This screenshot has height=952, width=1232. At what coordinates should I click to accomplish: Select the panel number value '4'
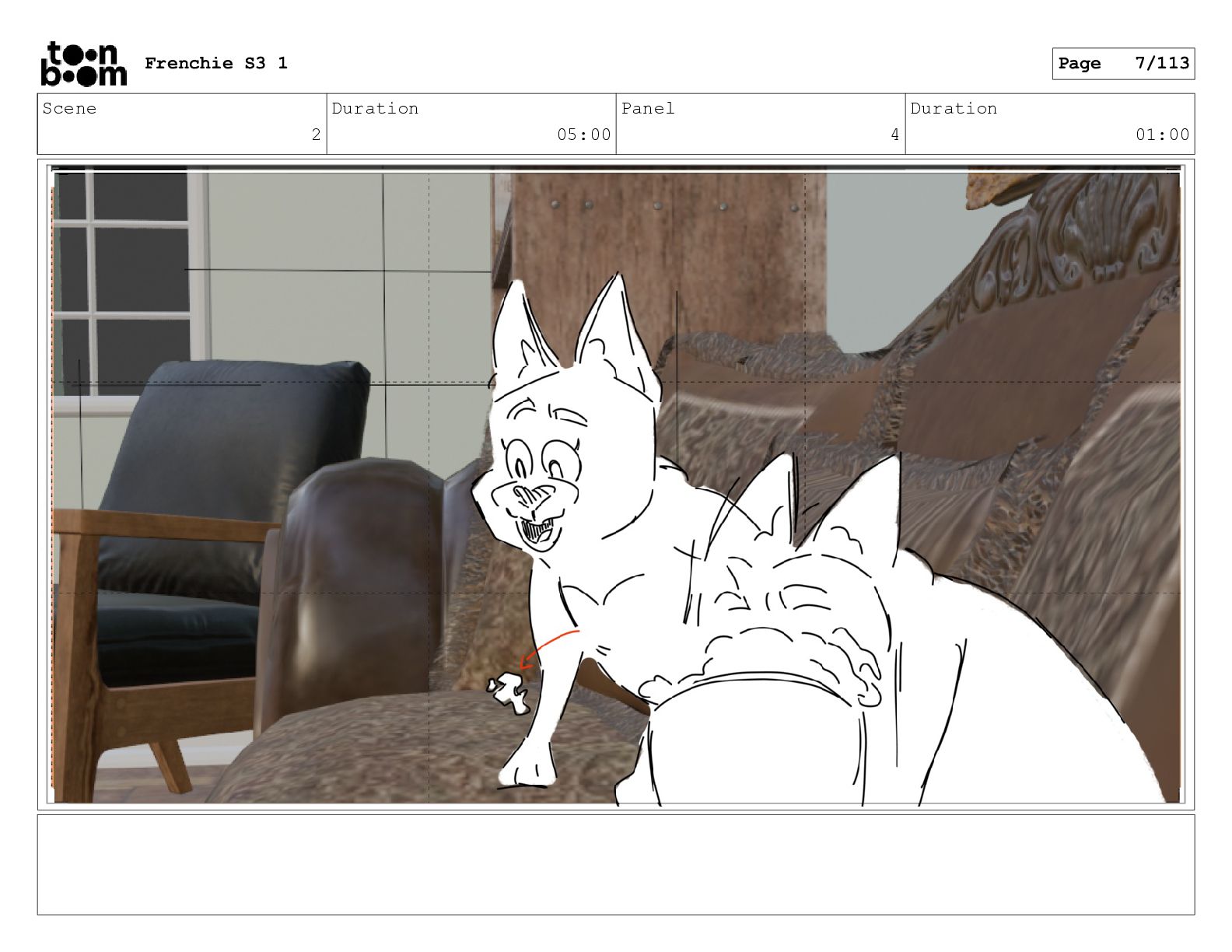coord(894,135)
